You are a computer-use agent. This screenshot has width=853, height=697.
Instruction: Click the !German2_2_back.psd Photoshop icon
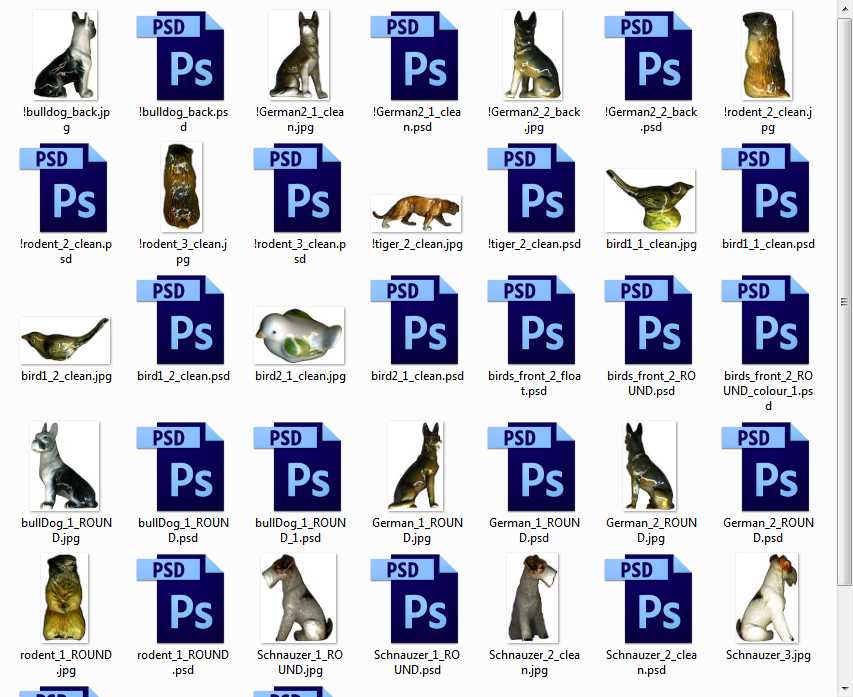(x=648, y=56)
